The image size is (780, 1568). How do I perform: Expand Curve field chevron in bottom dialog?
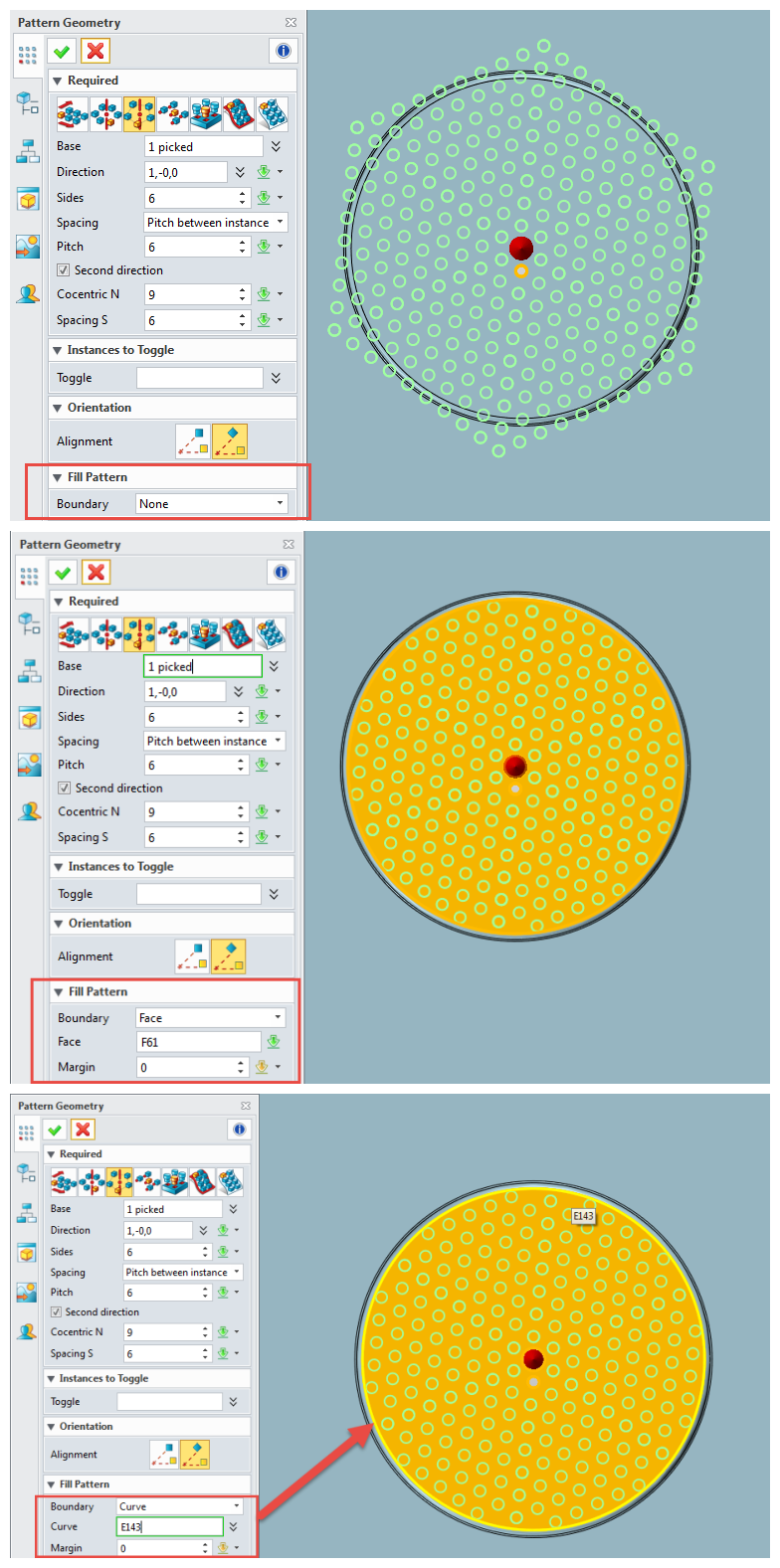pos(233,1527)
